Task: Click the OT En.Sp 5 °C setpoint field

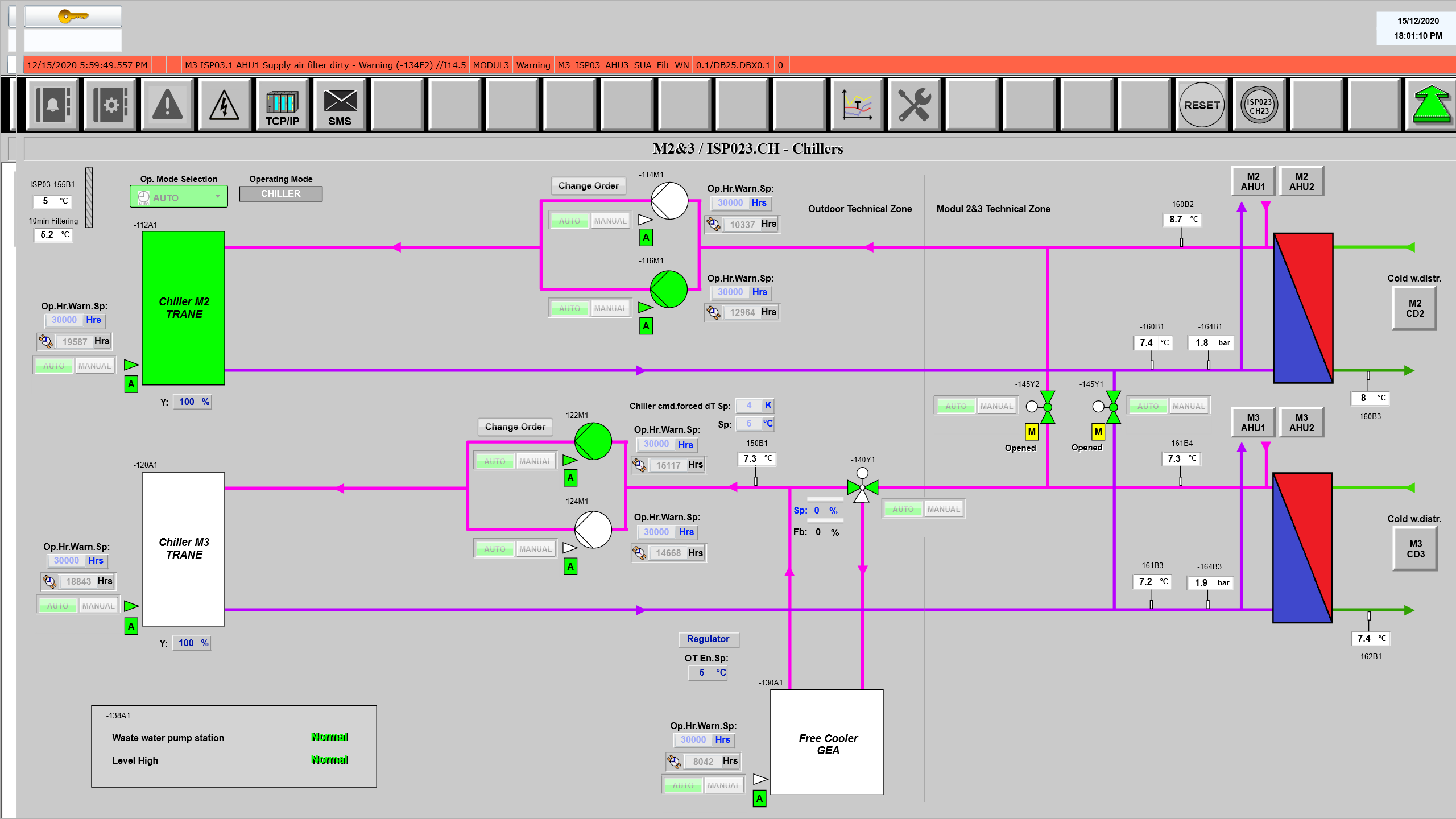Action: (708, 672)
